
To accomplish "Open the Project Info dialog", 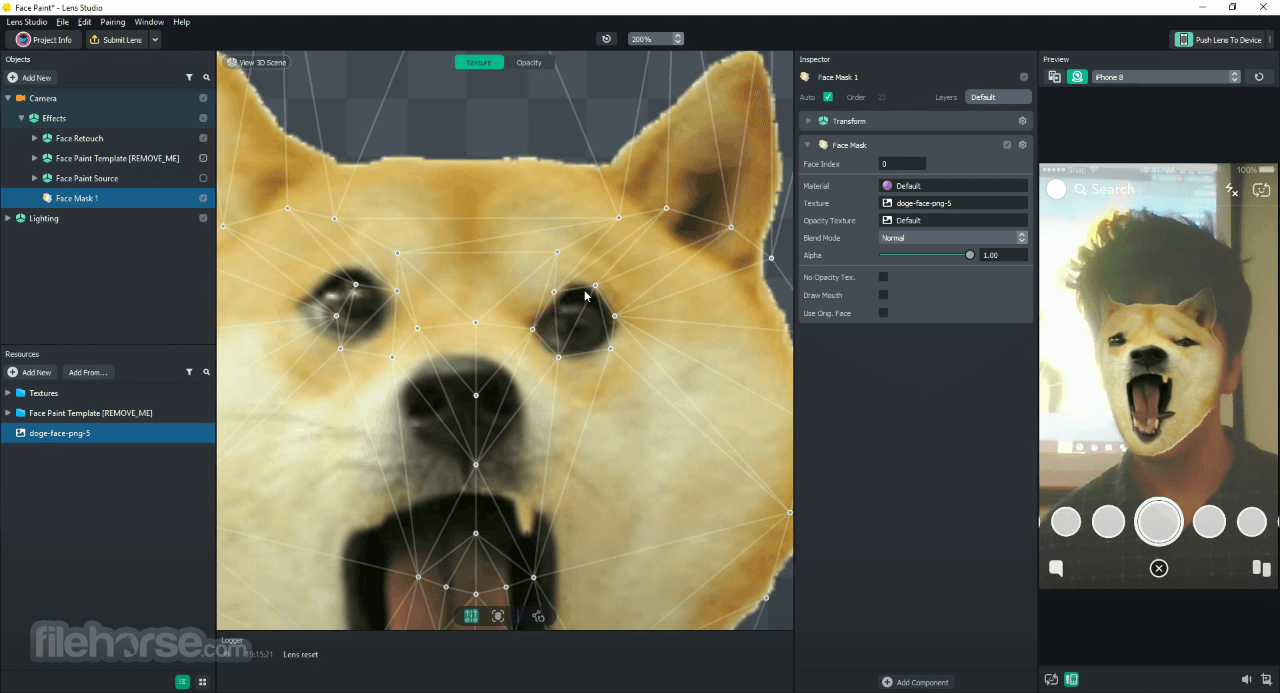I will coord(44,40).
